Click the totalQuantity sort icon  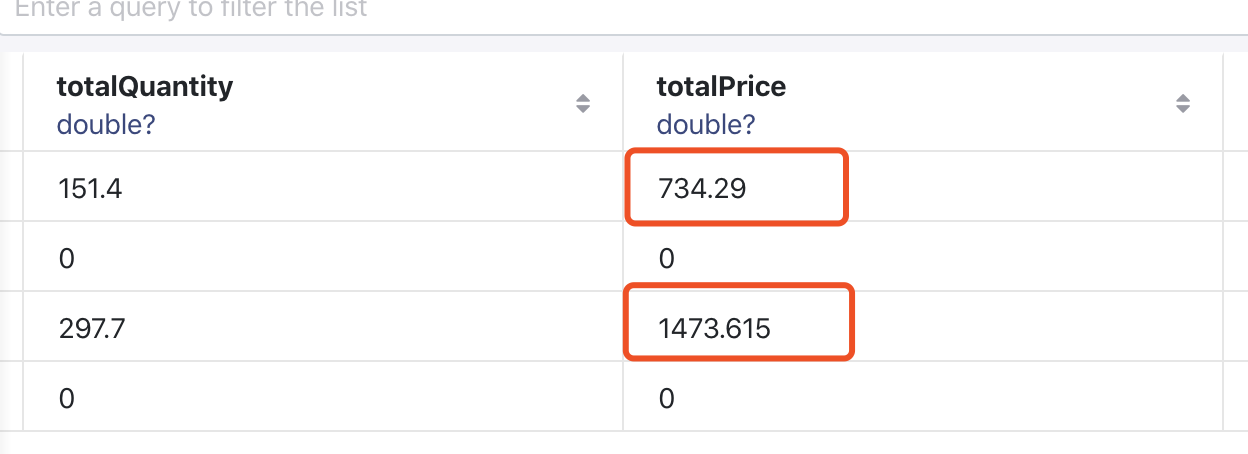click(583, 103)
